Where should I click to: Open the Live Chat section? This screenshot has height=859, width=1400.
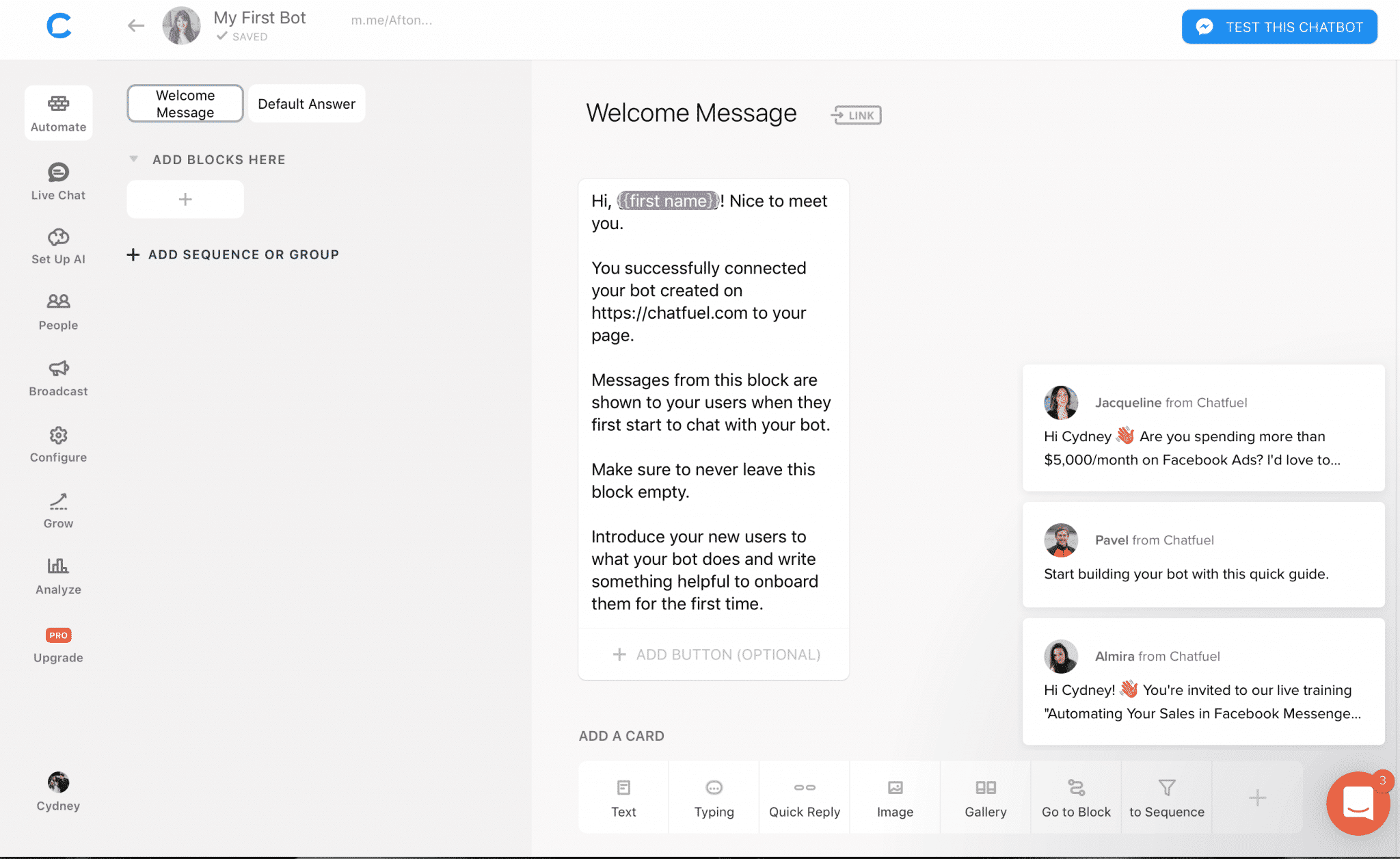58,182
